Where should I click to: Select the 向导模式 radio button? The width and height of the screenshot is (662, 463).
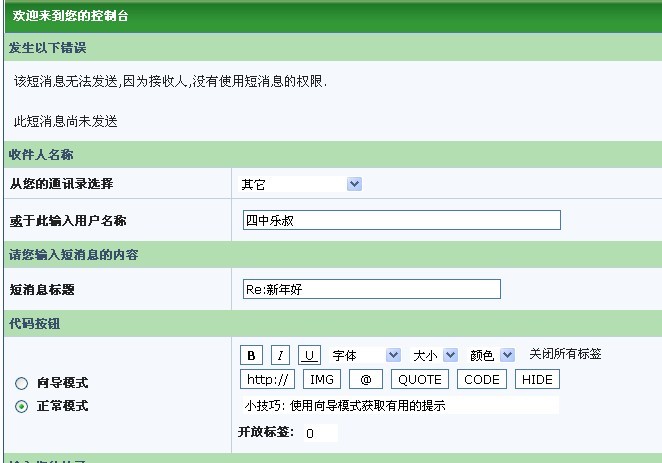tap(21, 383)
